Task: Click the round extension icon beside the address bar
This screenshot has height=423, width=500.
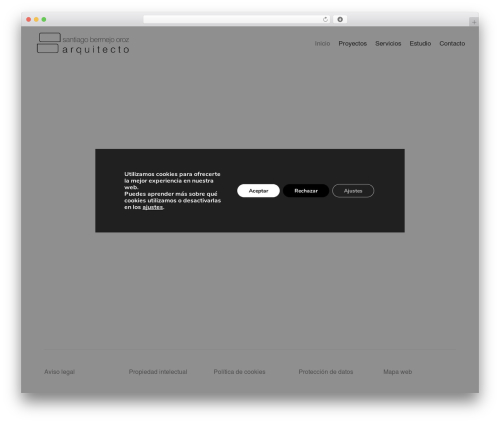Action: (x=340, y=20)
